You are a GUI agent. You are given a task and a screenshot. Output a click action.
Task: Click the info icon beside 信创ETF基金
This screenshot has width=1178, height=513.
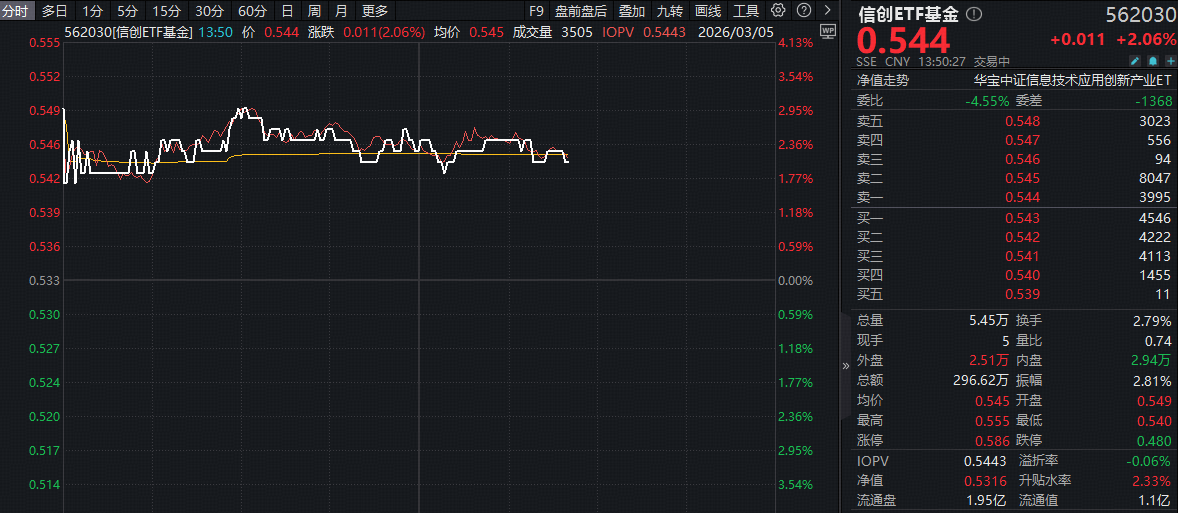(975, 14)
